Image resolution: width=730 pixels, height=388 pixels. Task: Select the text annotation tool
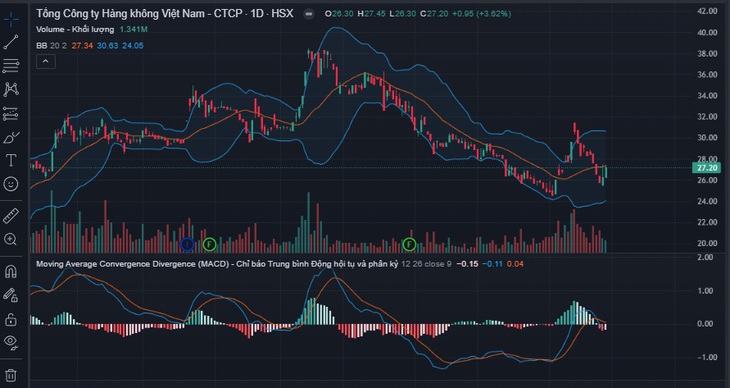[x=11, y=161]
